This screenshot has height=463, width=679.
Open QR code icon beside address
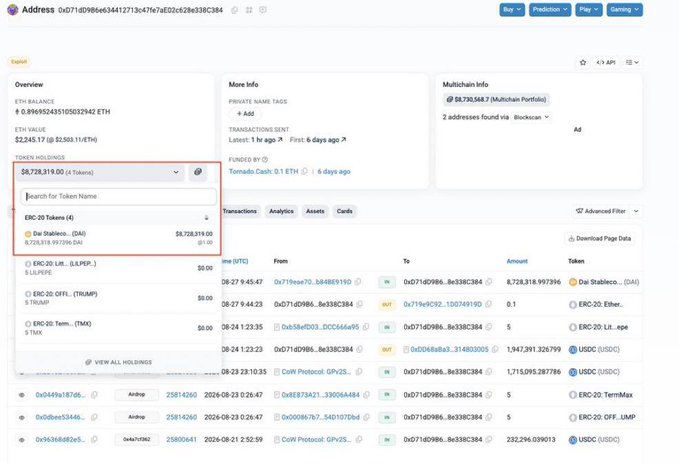coord(249,10)
